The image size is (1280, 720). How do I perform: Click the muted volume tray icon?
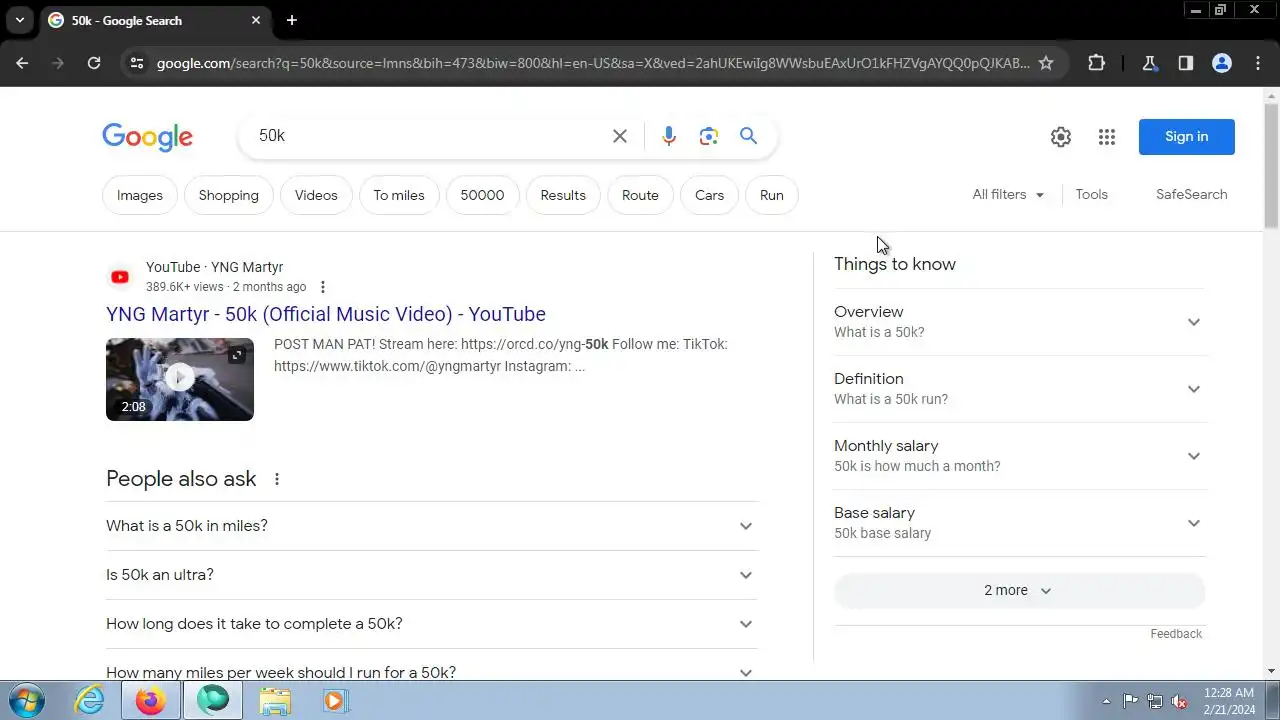(1179, 701)
